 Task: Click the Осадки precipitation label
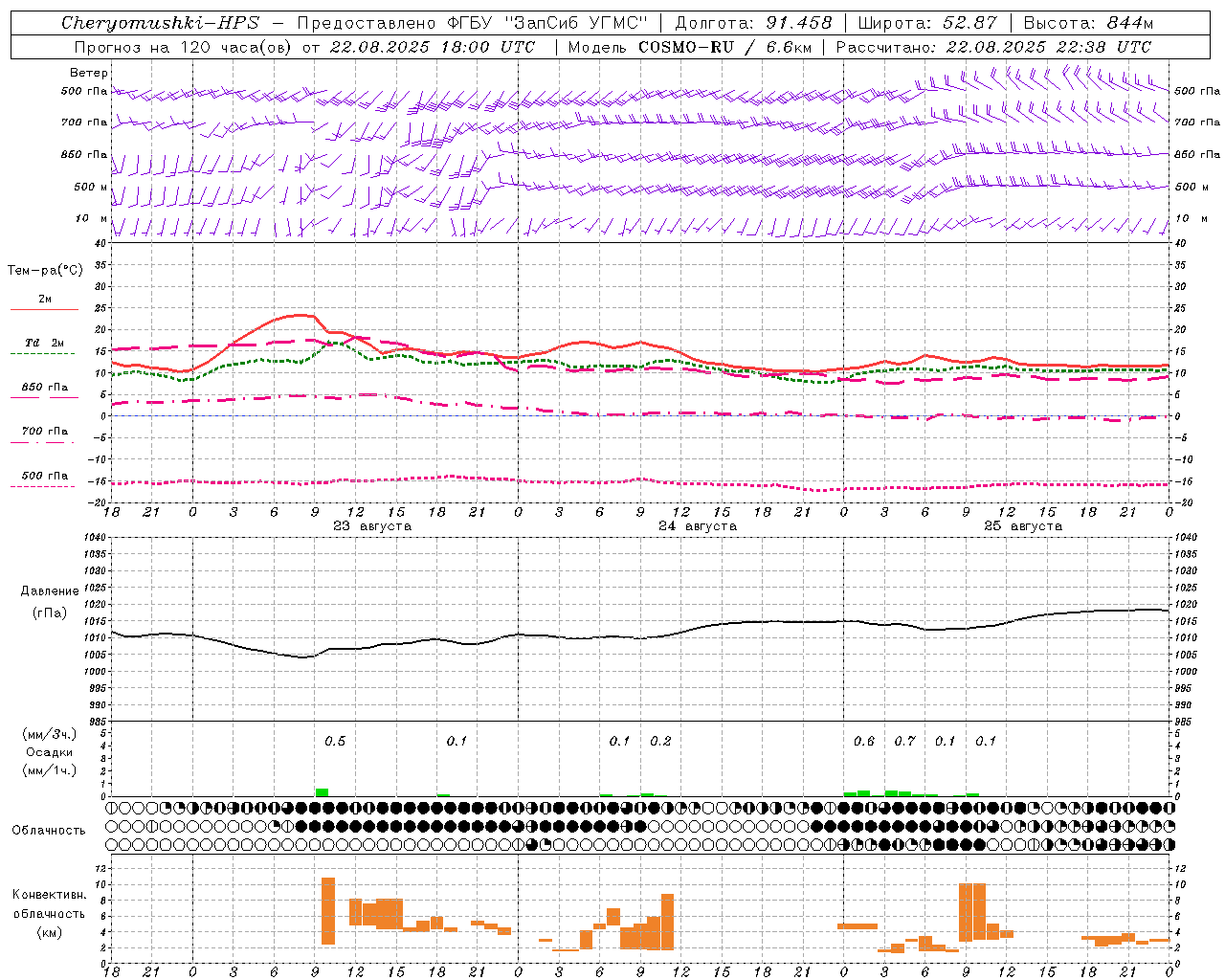(50, 752)
